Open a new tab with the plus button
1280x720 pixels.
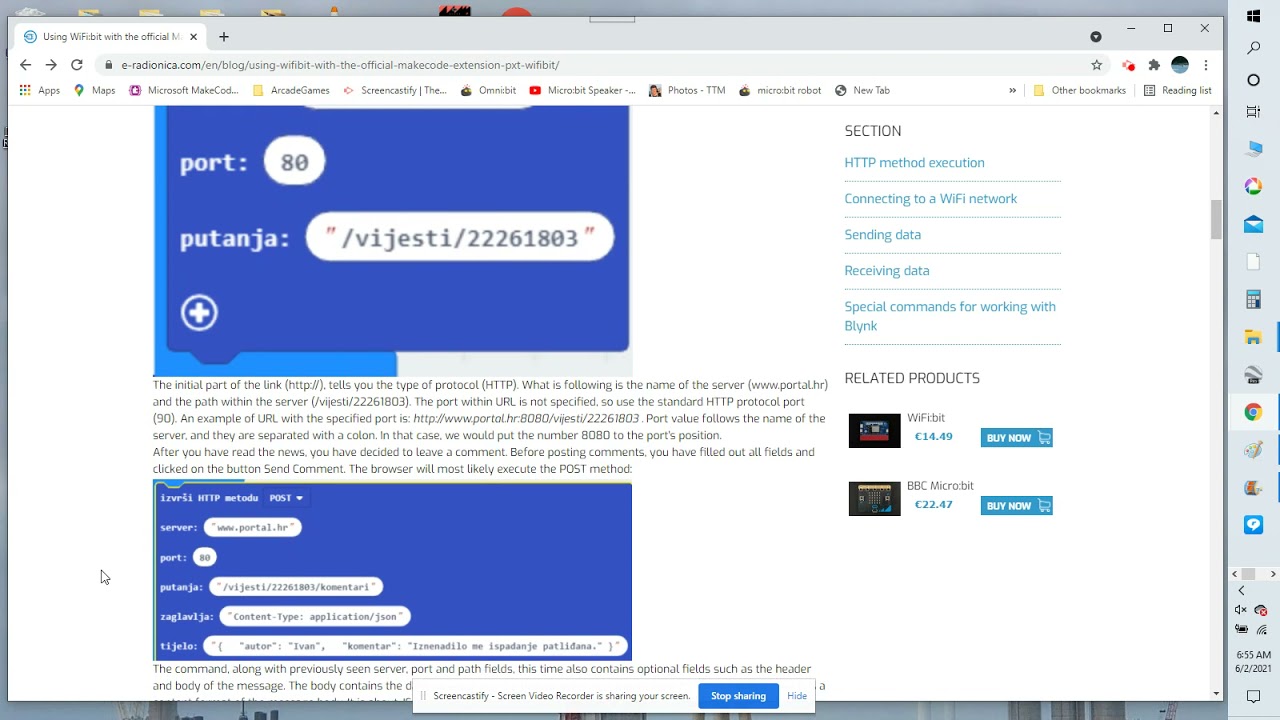[x=224, y=37]
